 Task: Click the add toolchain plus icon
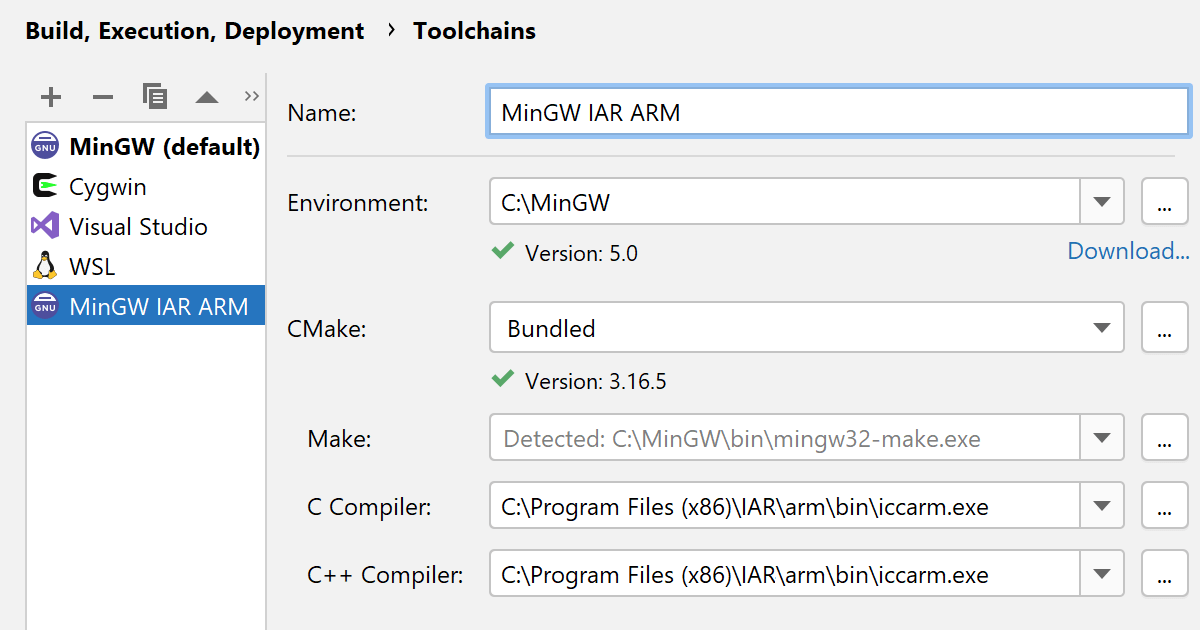click(50, 97)
